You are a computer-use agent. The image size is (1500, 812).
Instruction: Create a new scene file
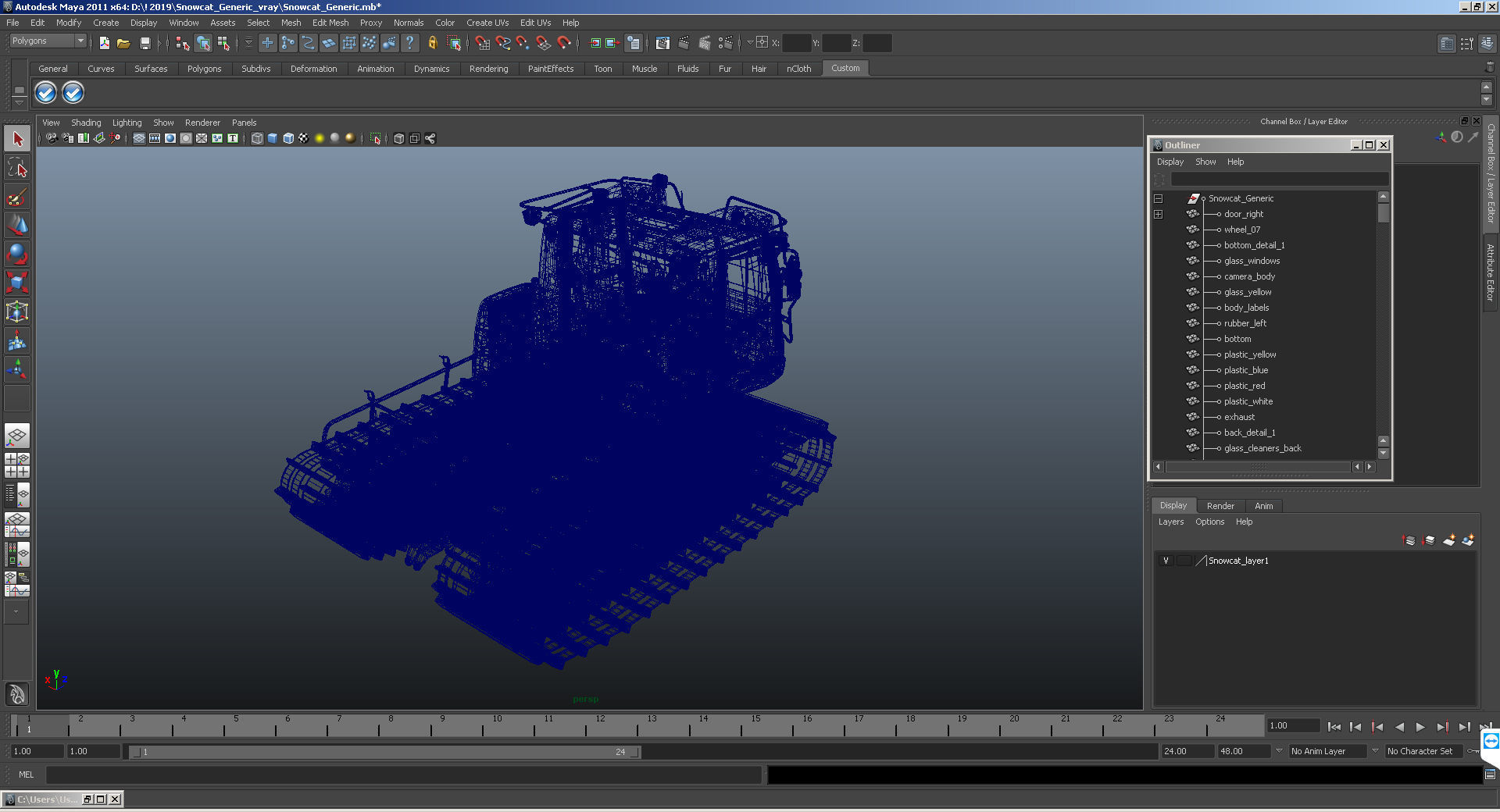point(104,43)
